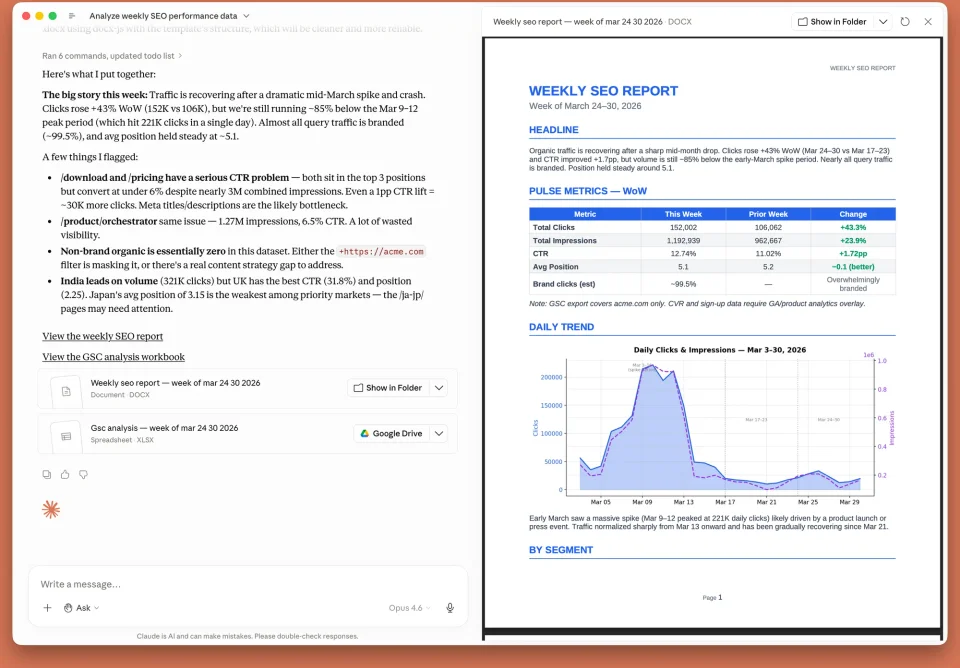The image size is (960, 668).
Task: Add attachment with plus icon
Action: 47,608
